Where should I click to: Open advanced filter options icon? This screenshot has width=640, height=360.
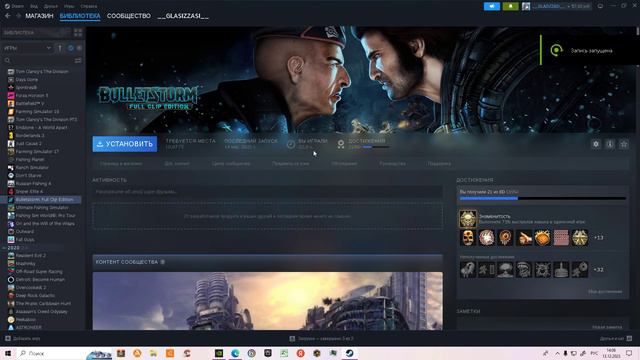point(78,60)
